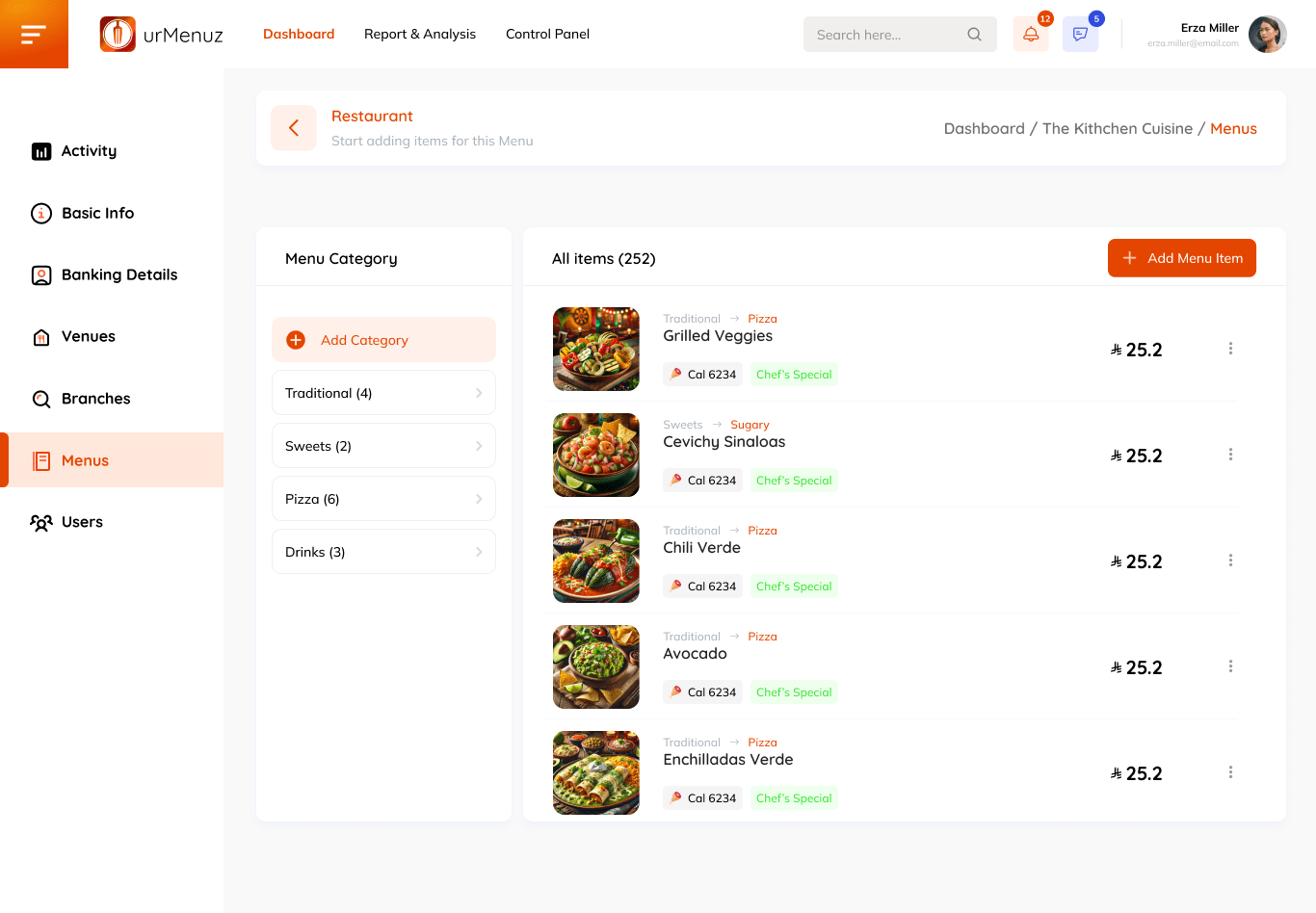Click the urMenuz logo icon
This screenshot has height=913, width=1316.
click(x=118, y=35)
